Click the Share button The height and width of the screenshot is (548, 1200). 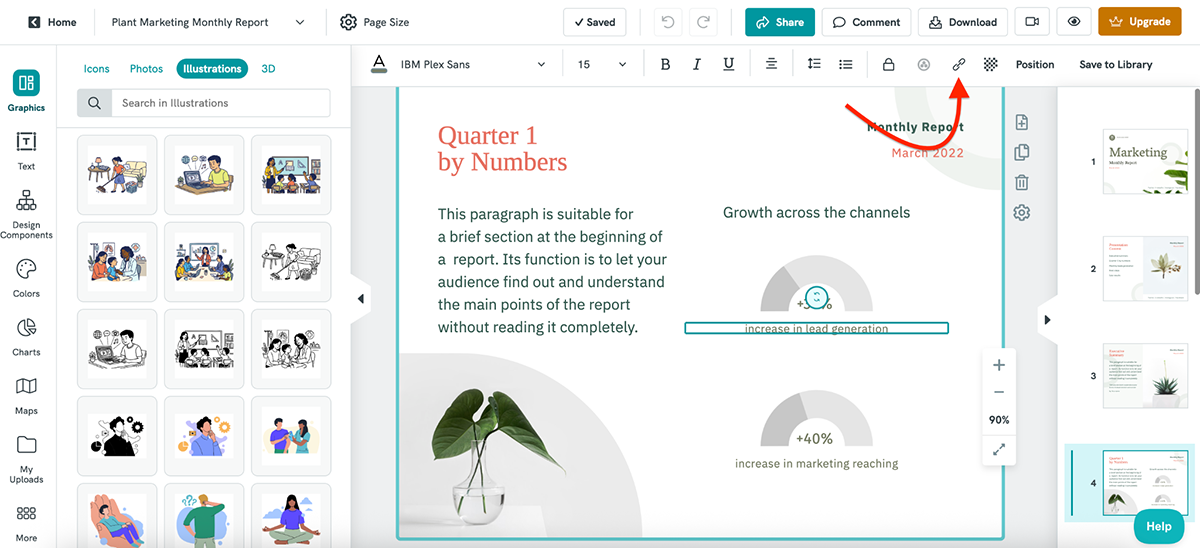coord(780,22)
